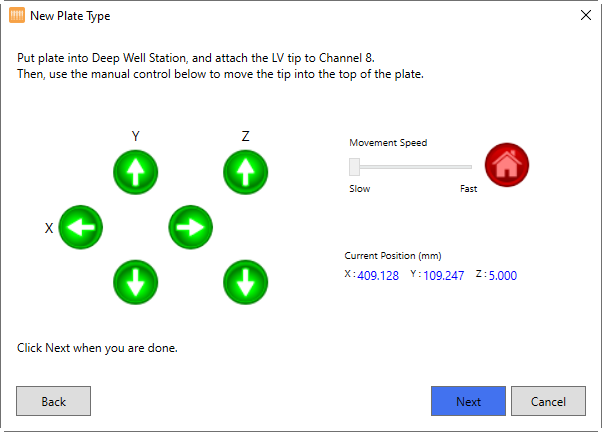602x432 pixels.
Task: Click the X axis right arrow
Action: [x=190, y=227]
